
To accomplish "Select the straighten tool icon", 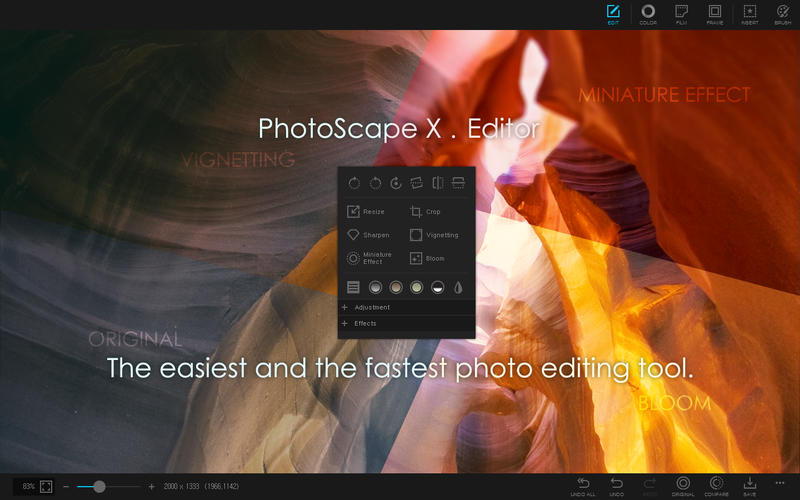I will pos(417,183).
